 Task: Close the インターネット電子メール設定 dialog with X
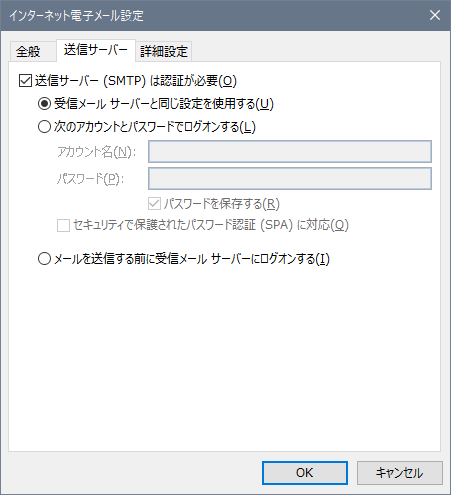[435, 15]
